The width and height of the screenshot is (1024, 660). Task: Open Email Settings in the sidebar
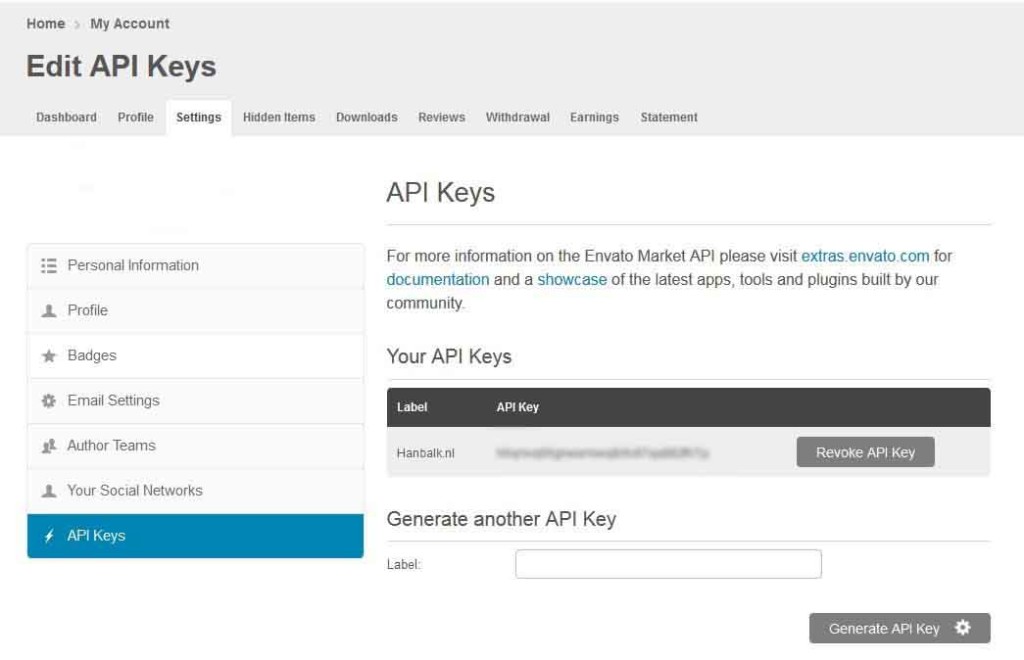click(x=195, y=401)
